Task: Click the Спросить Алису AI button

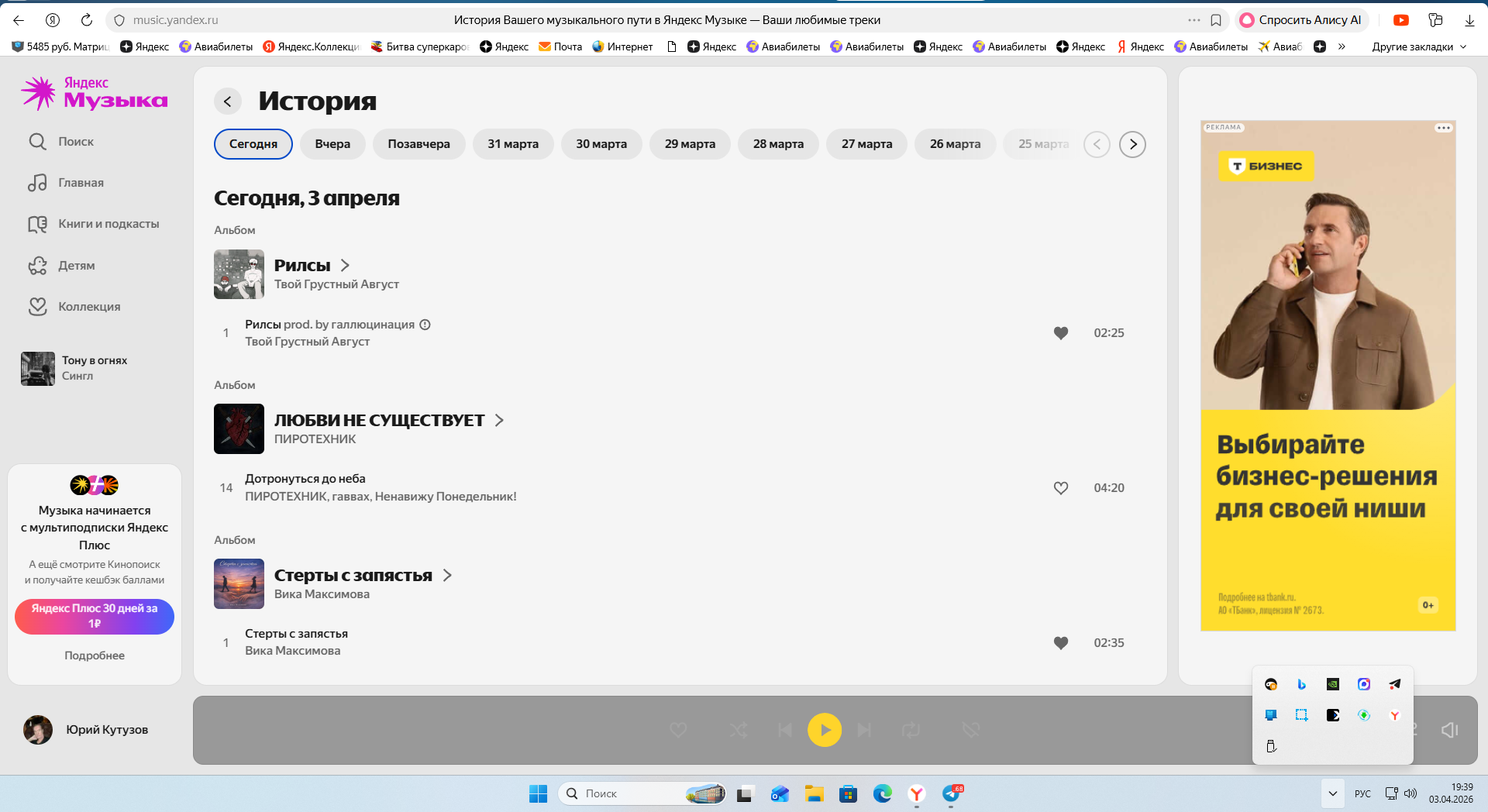Action: click(x=1301, y=20)
